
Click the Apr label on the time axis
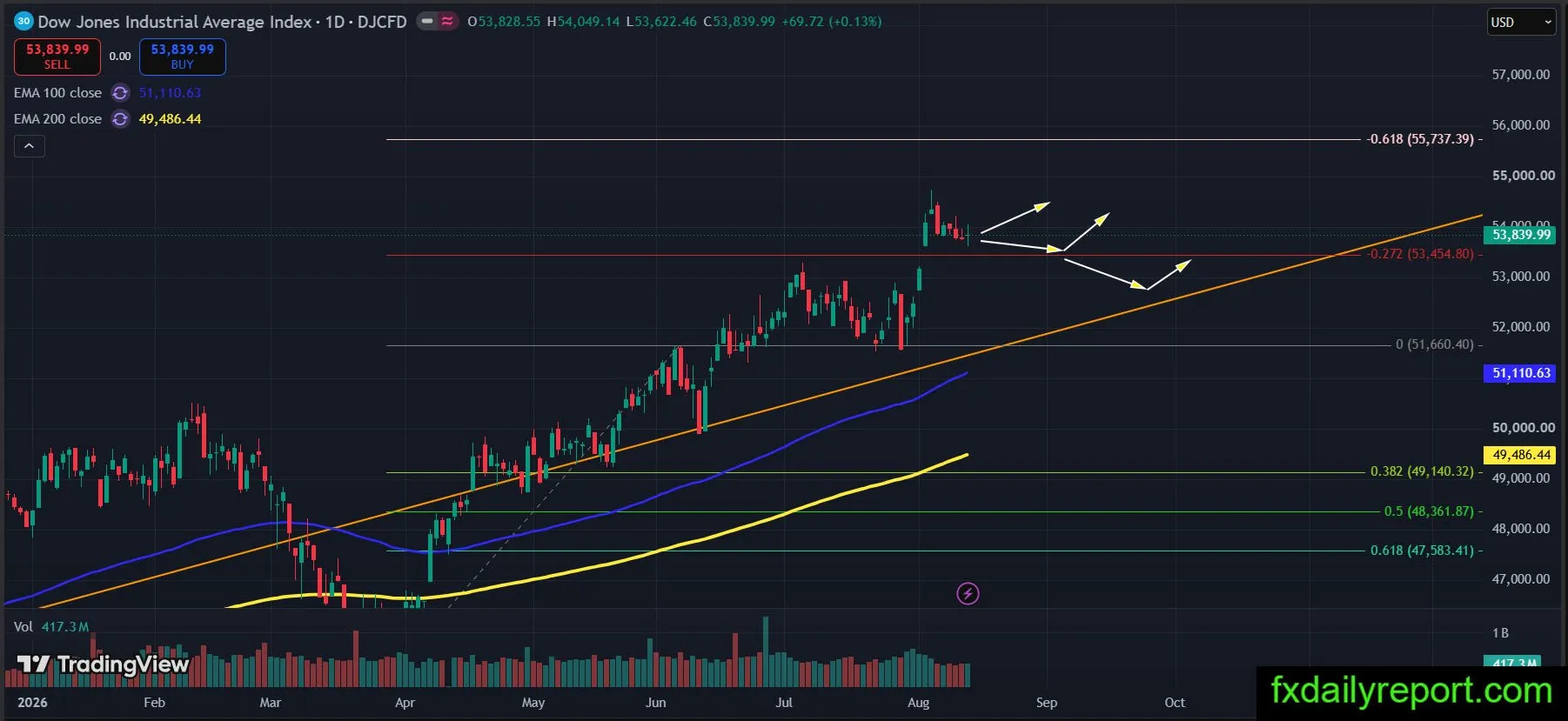(x=405, y=703)
